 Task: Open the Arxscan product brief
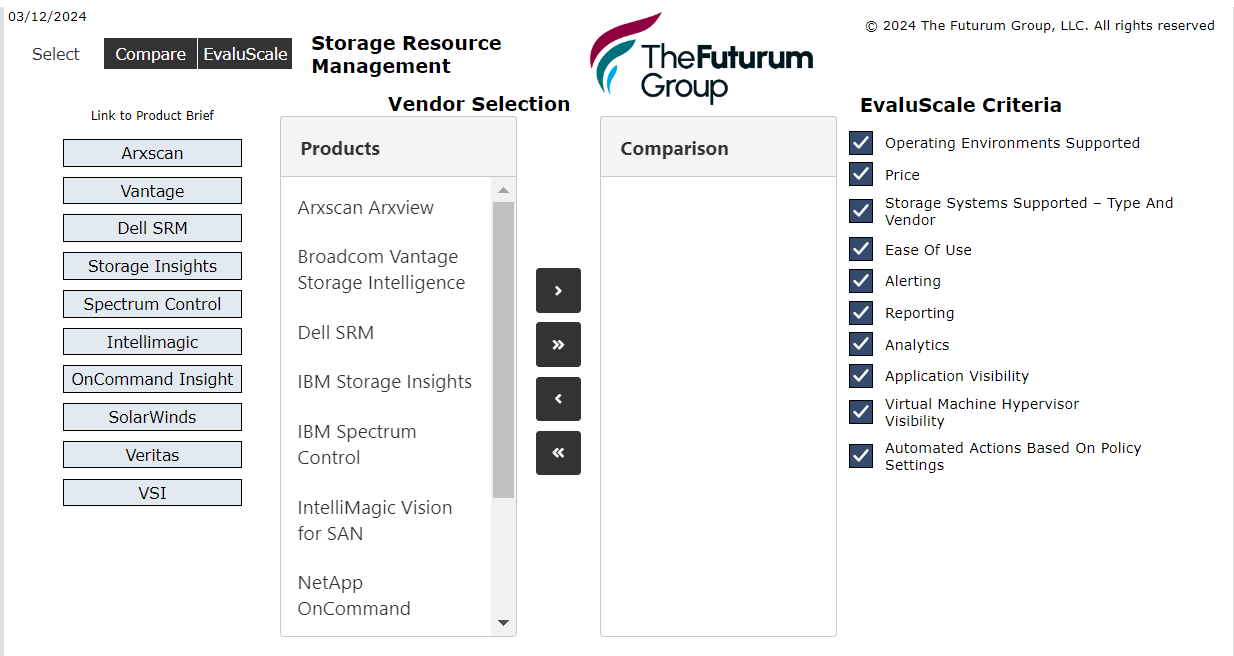click(x=152, y=153)
